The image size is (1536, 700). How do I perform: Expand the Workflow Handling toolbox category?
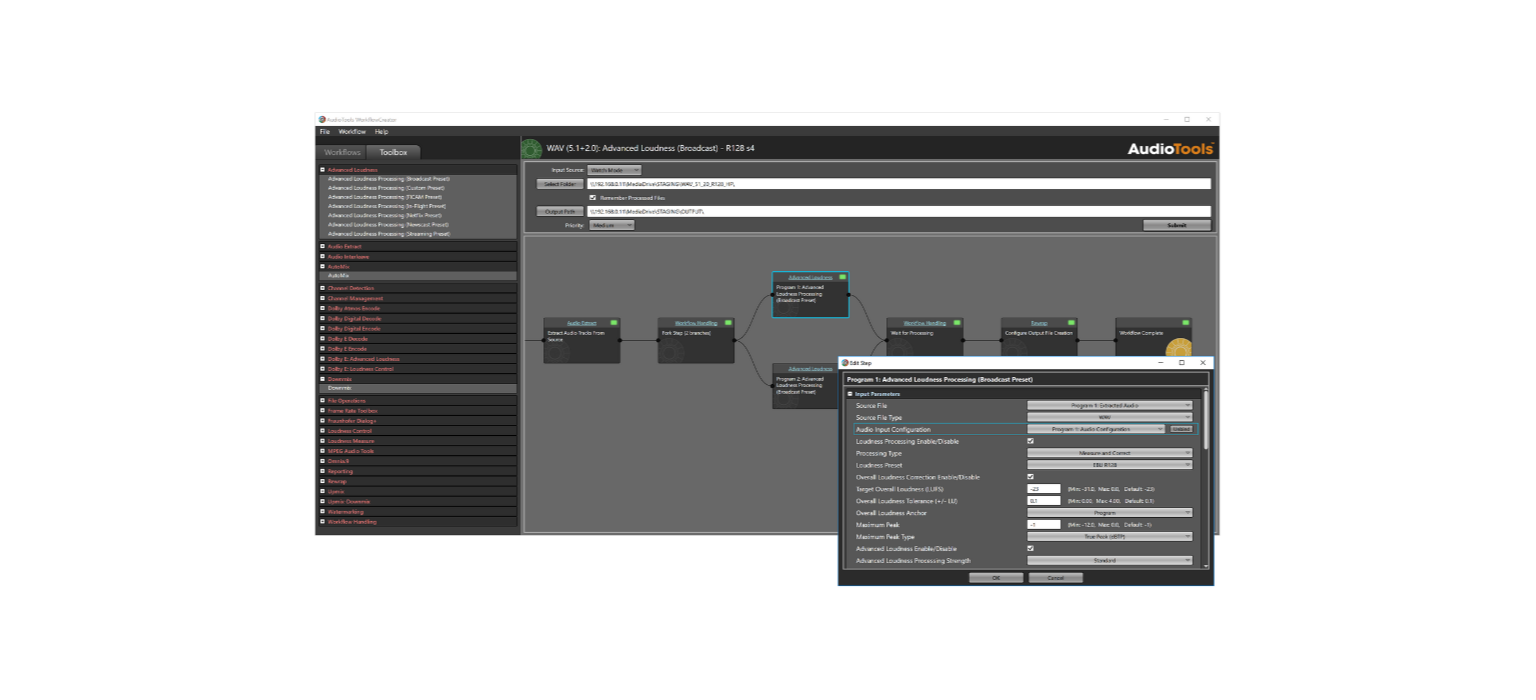point(322,522)
